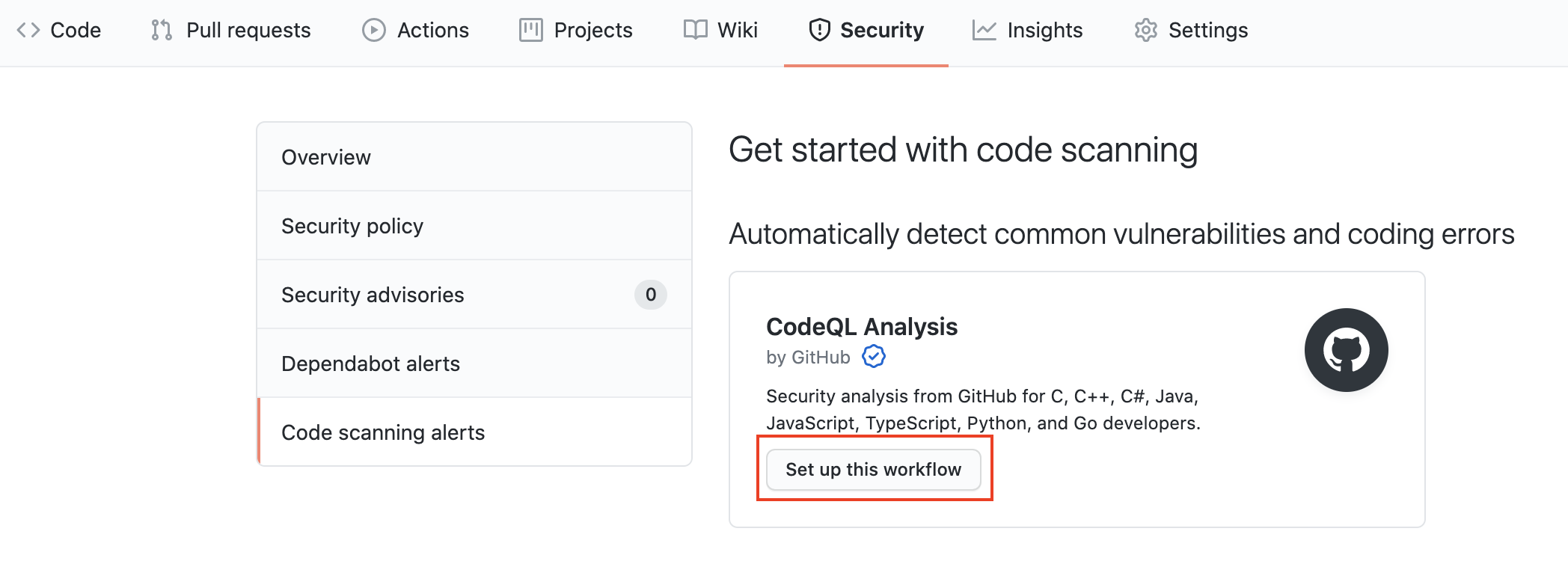The height and width of the screenshot is (561, 1568).
Task: Click the Security shield icon
Action: 820,30
